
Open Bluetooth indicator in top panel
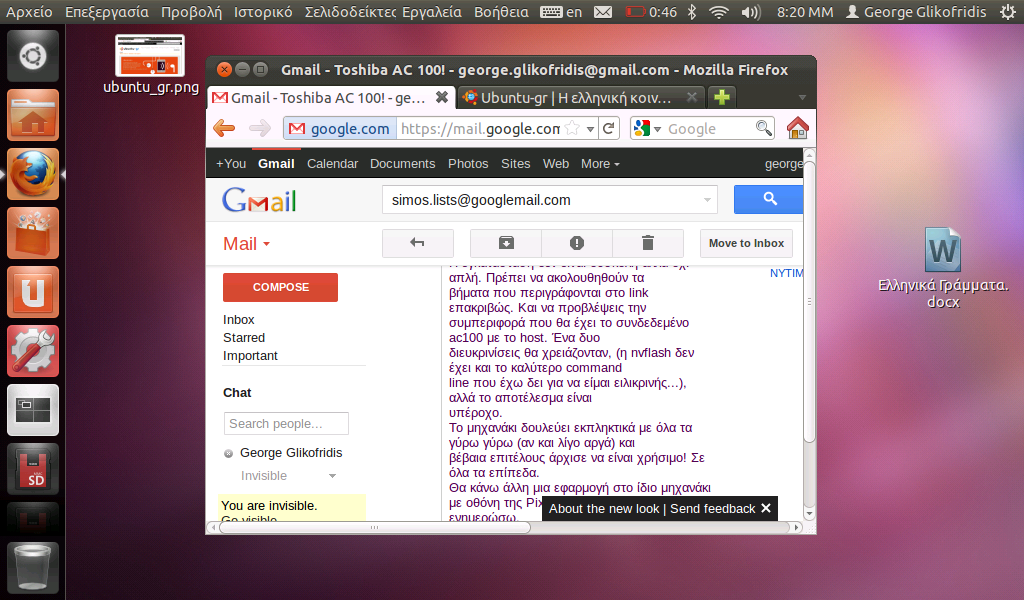tap(692, 12)
